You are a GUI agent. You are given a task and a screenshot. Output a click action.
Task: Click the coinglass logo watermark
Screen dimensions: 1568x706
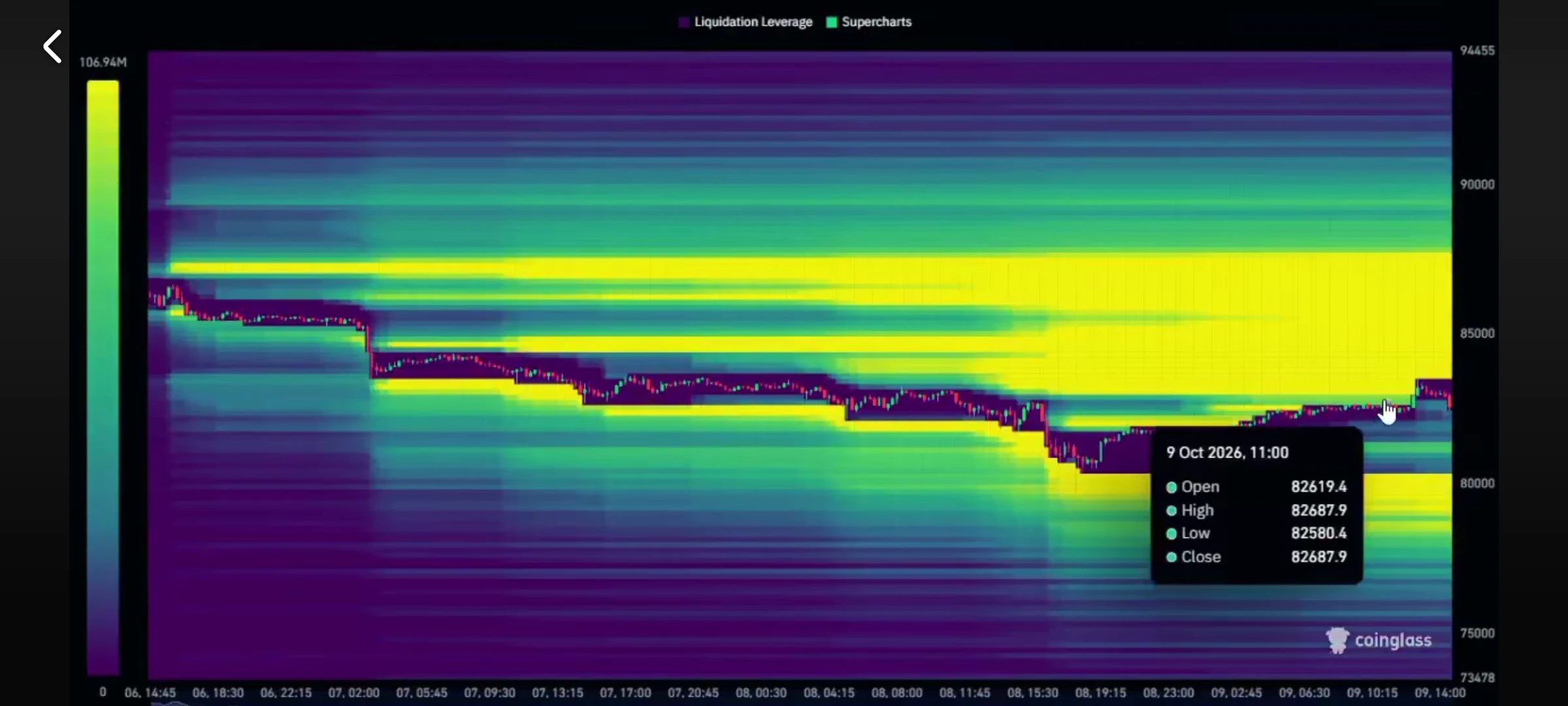(1379, 640)
